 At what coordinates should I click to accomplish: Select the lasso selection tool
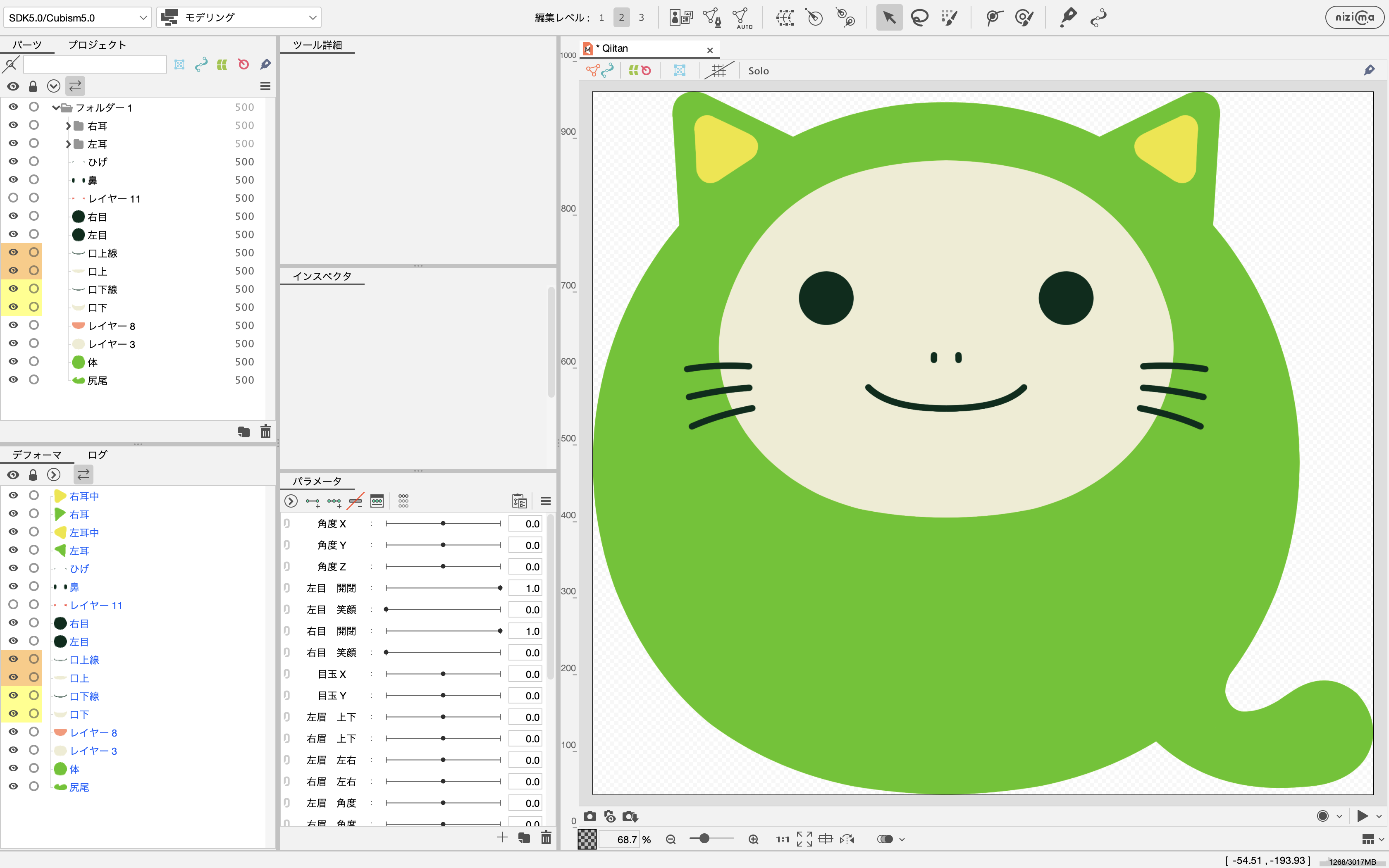pos(919,17)
